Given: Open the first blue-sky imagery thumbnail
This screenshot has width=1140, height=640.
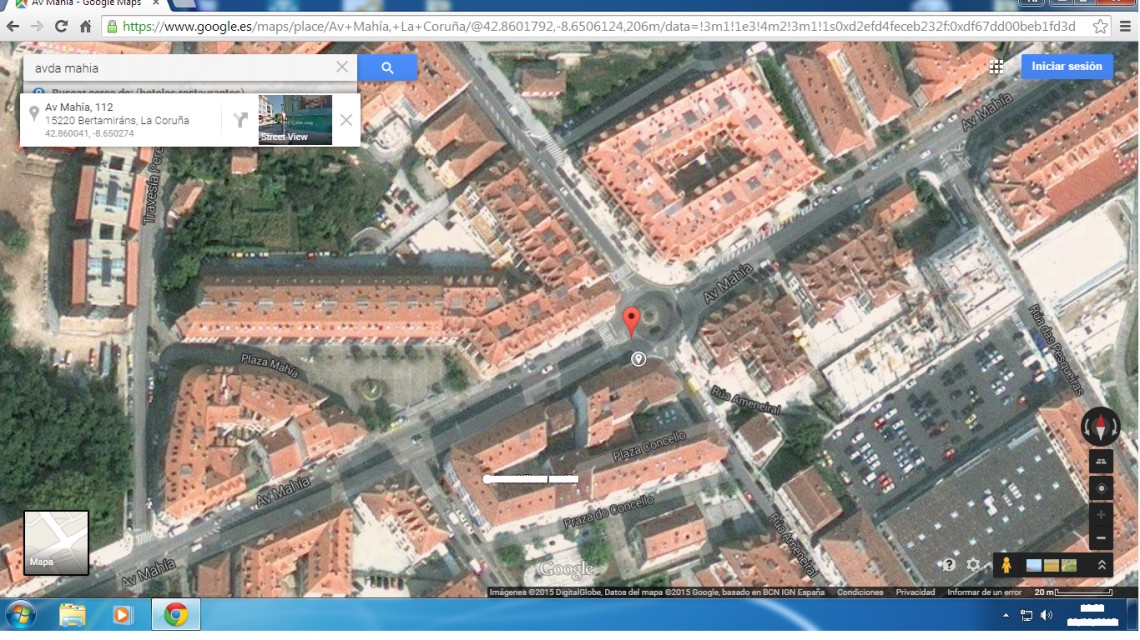Looking at the screenshot, I should (x=1033, y=565).
